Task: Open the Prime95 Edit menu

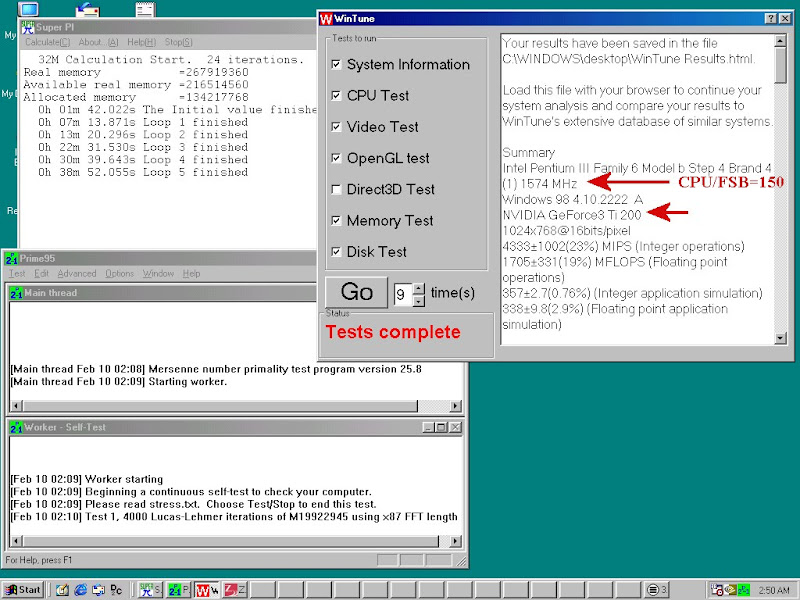Action: pos(41,273)
